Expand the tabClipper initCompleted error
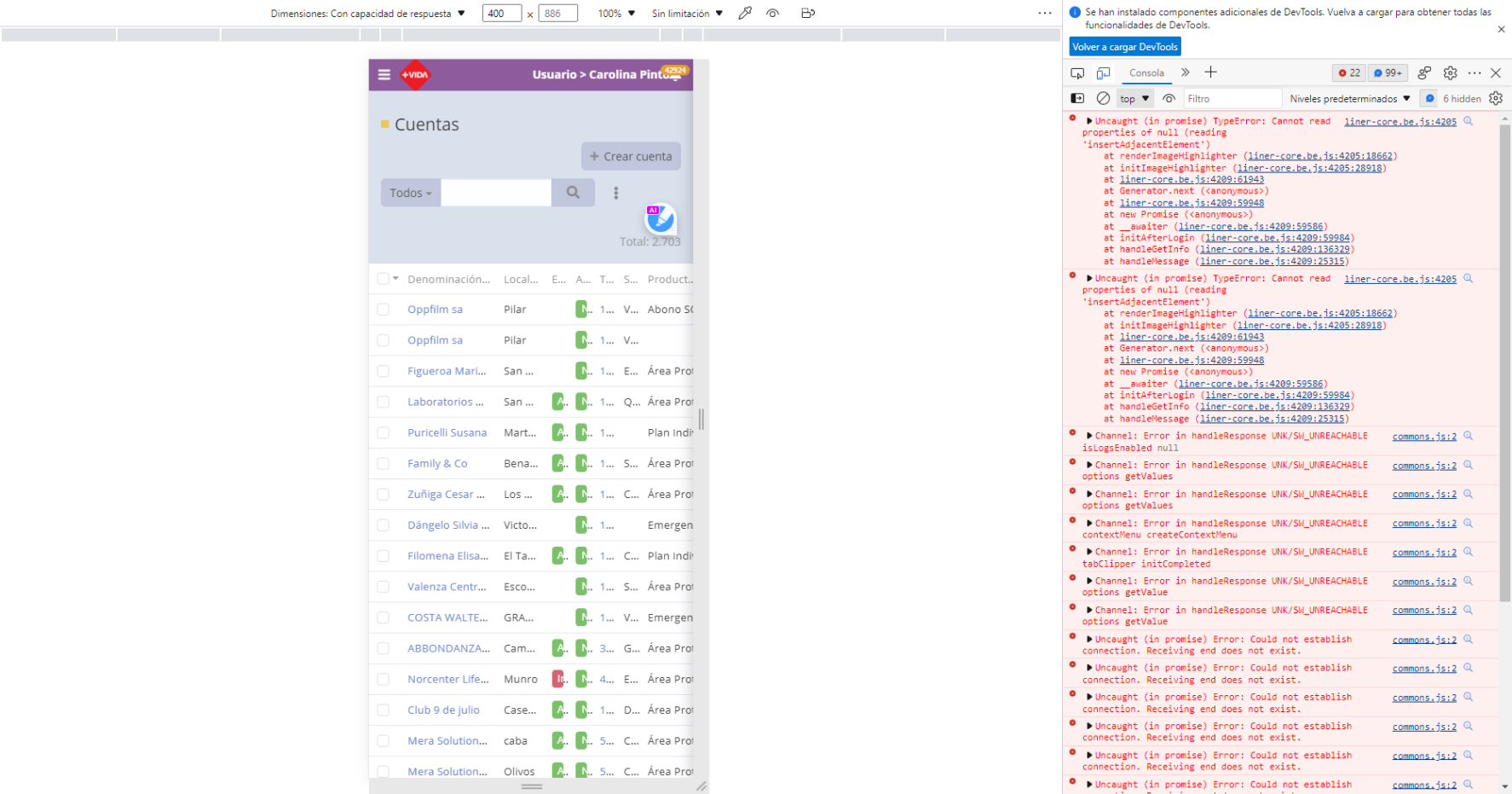1512x794 pixels. (1089, 552)
